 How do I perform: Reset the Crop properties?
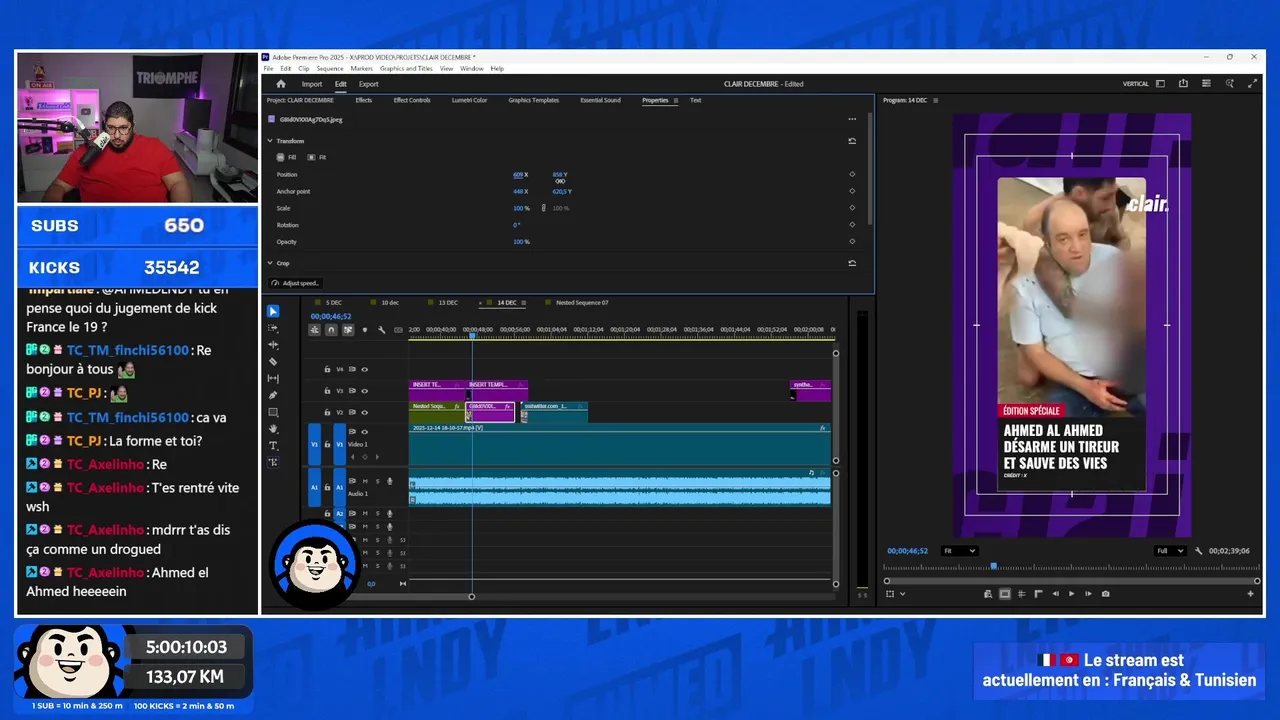click(x=852, y=263)
